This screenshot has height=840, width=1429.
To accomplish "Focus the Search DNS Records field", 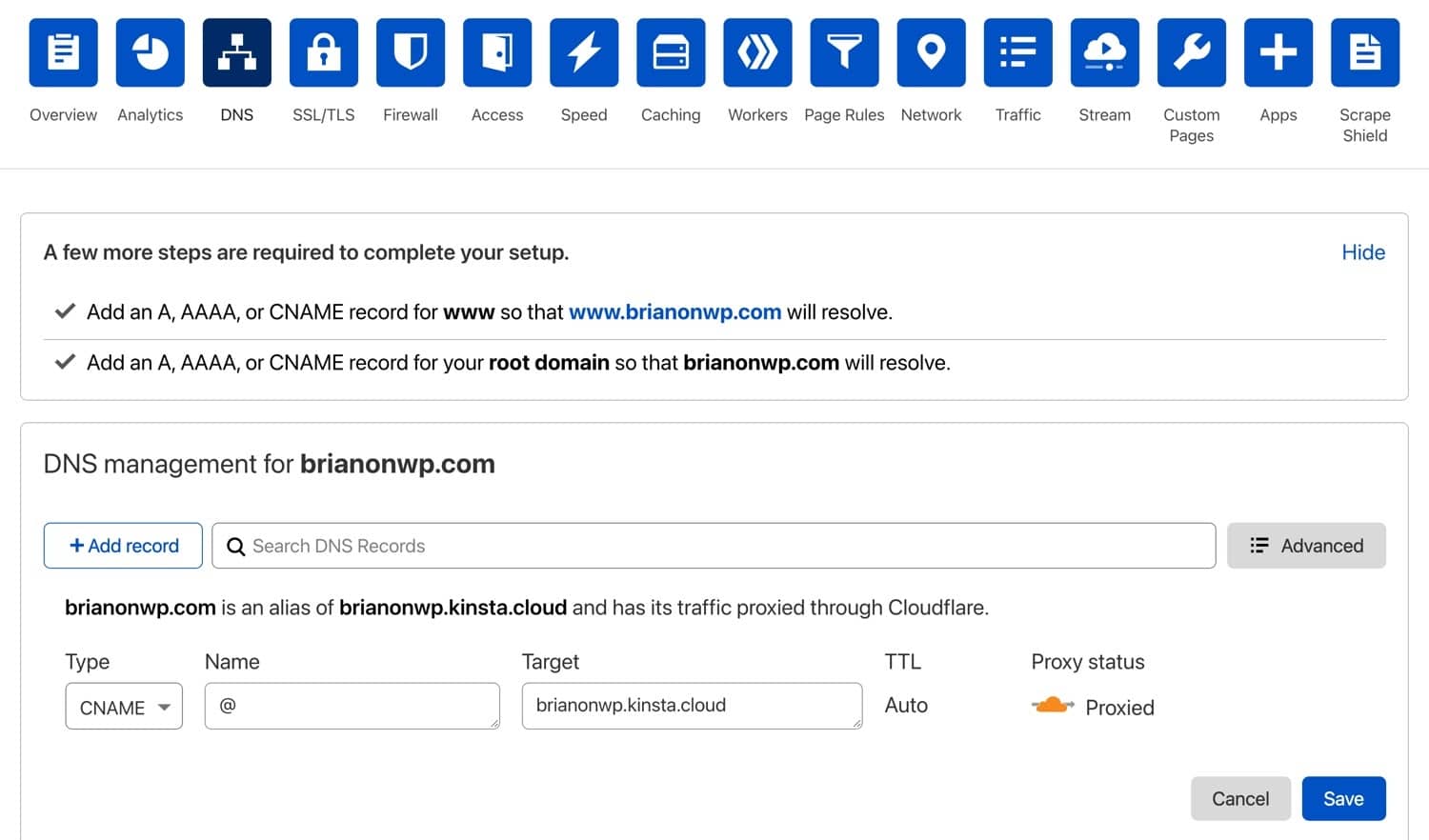I will click(714, 546).
